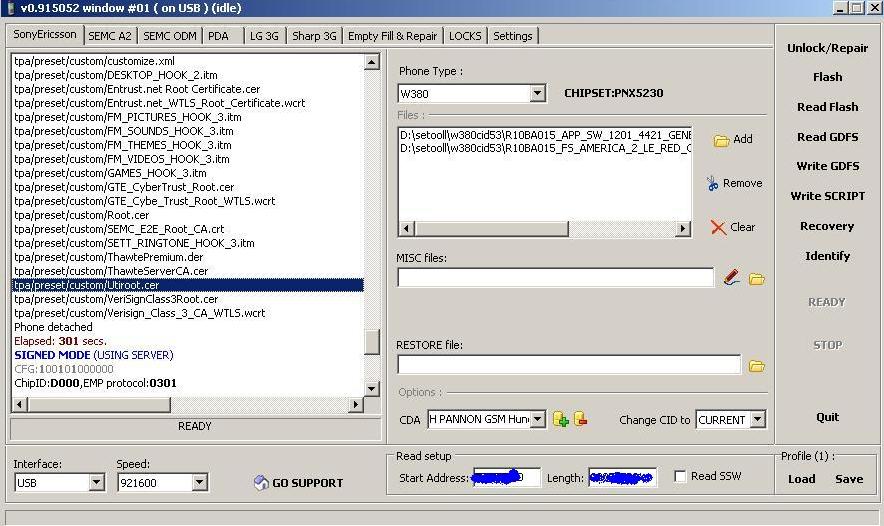Open the LOCKS tab
This screenshot has height=526, width=884.
click(x=465, y=36)
